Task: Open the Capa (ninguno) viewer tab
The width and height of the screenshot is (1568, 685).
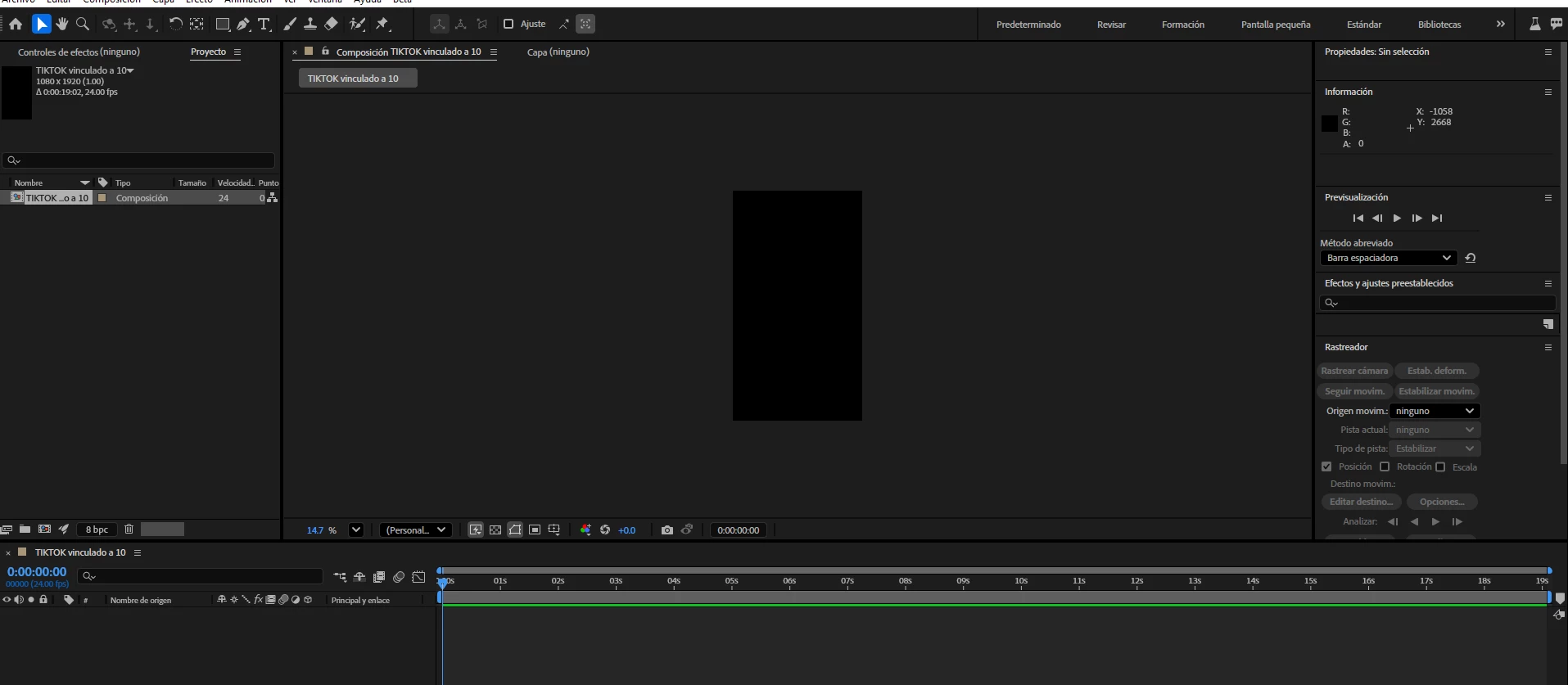Action: coord(558,52)
